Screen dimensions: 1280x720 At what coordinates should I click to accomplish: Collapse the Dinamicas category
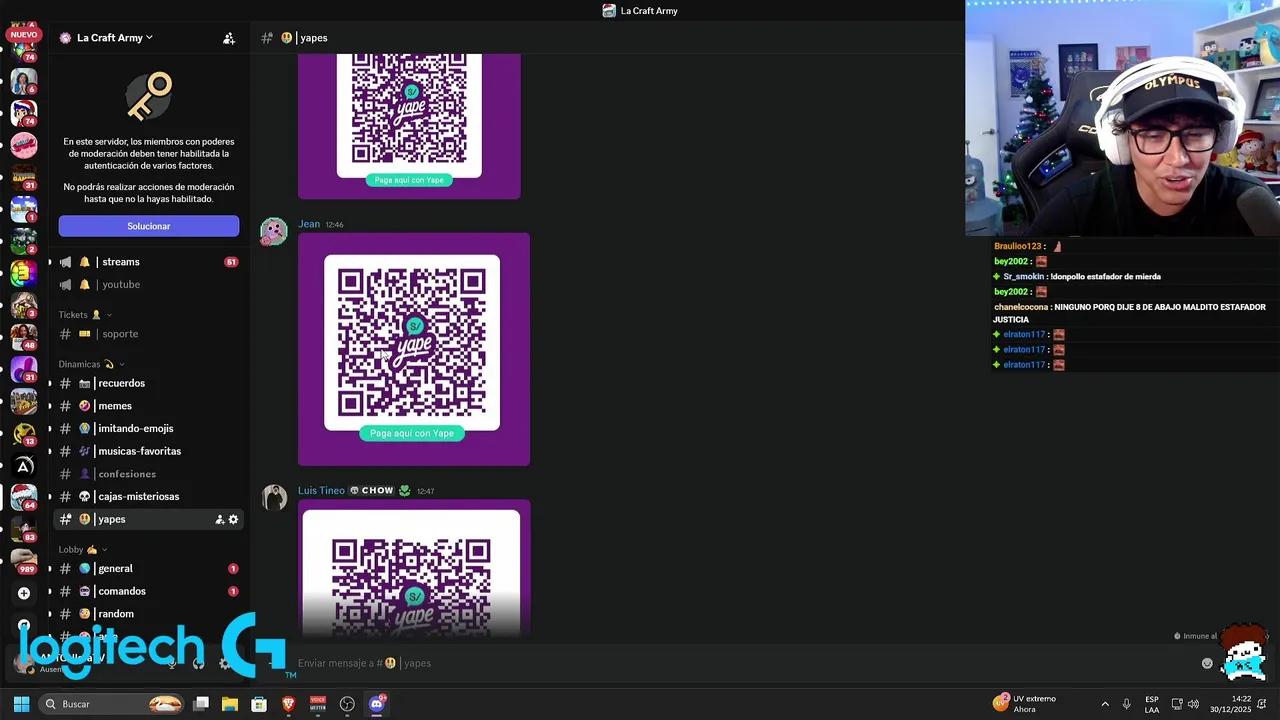coord(91,364)
